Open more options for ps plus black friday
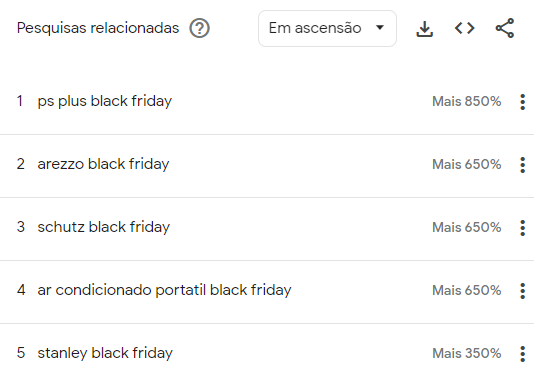The image size is (537, 377). coord(522,102)
